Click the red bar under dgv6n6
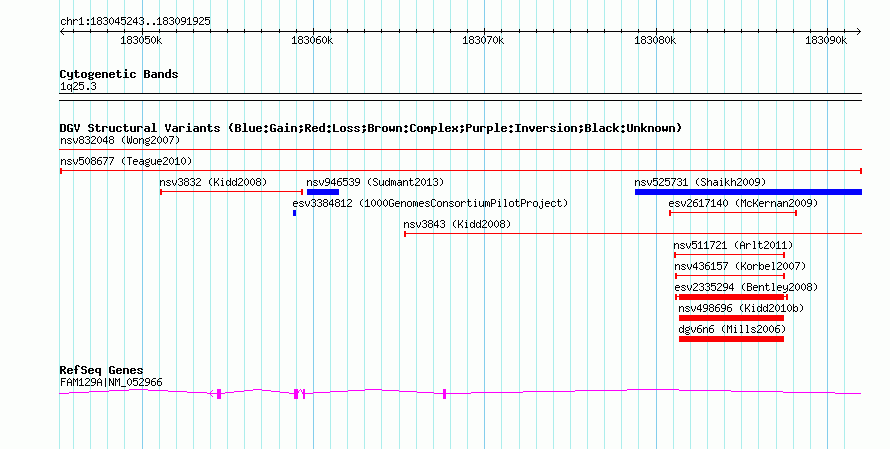 (731, 339)
